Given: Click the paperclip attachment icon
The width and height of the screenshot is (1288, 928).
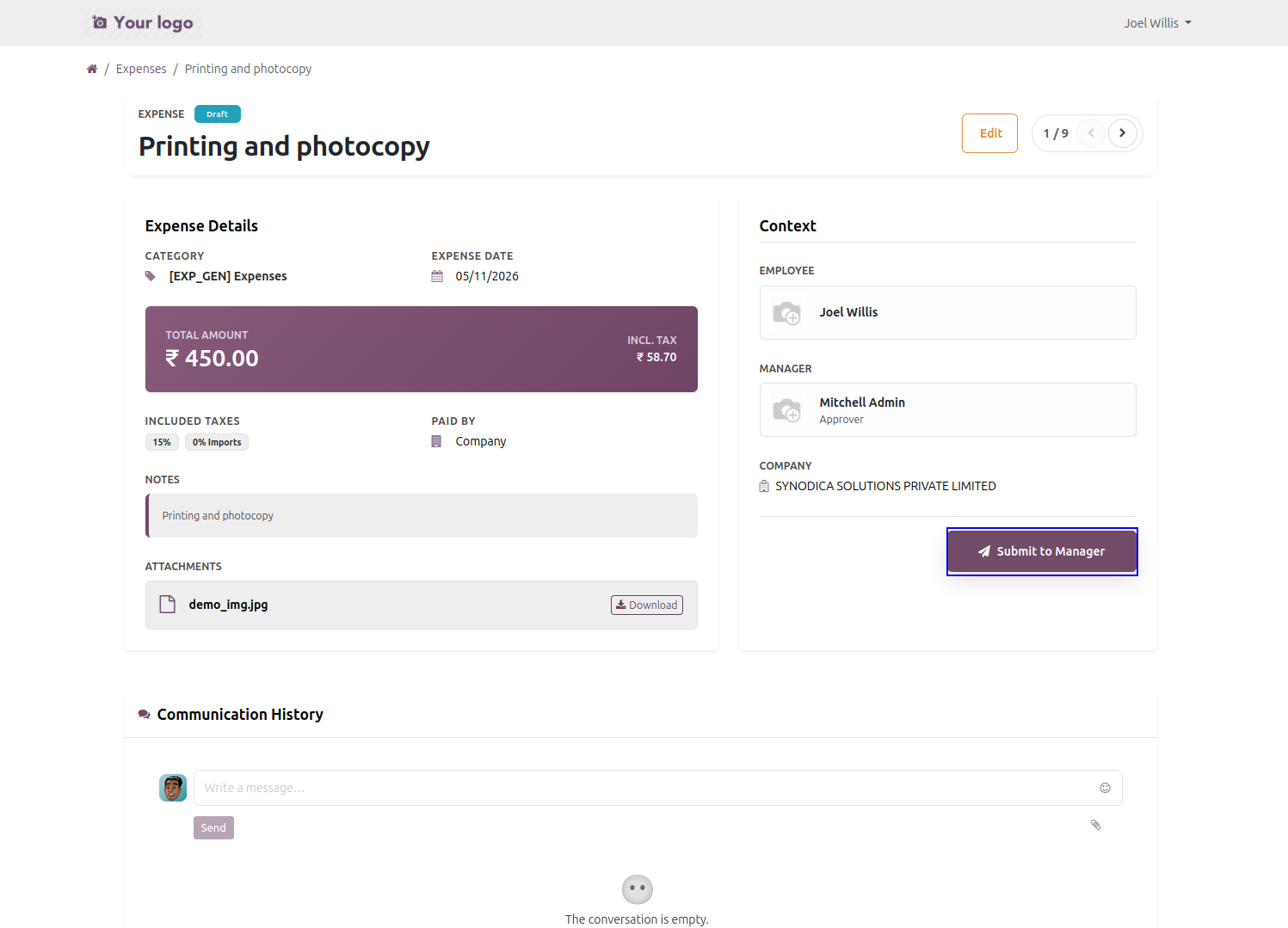Looking at the screenshot, I should [x=1095, y=825].
